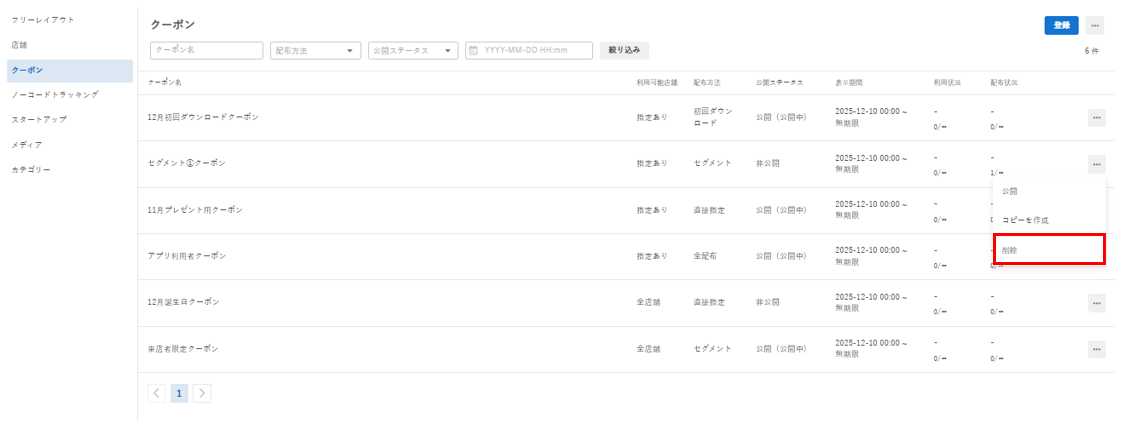This screenshot has width=1130, height=431.
Task: Click 直接指定 cell in 11月プレゼント用クーポン row
Action: [x=709, y=210]
